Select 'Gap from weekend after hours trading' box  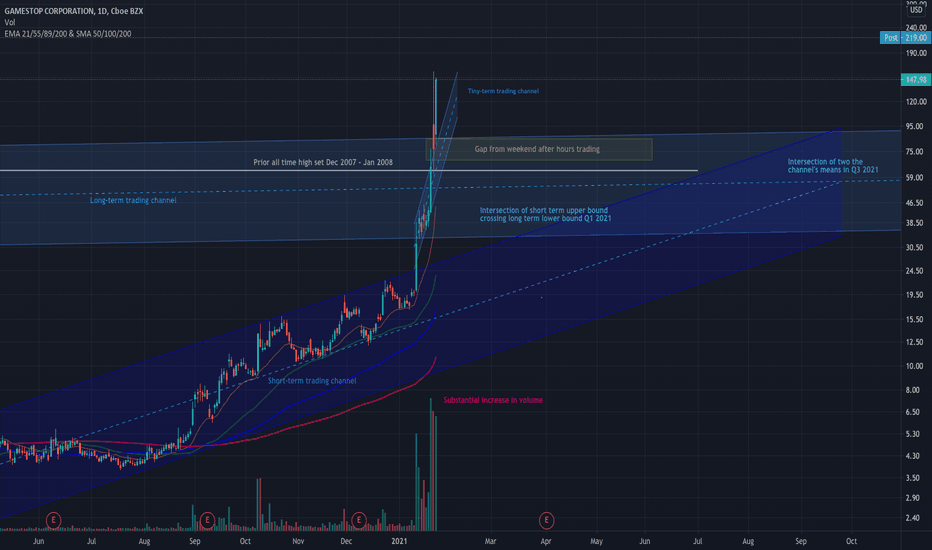539,149
